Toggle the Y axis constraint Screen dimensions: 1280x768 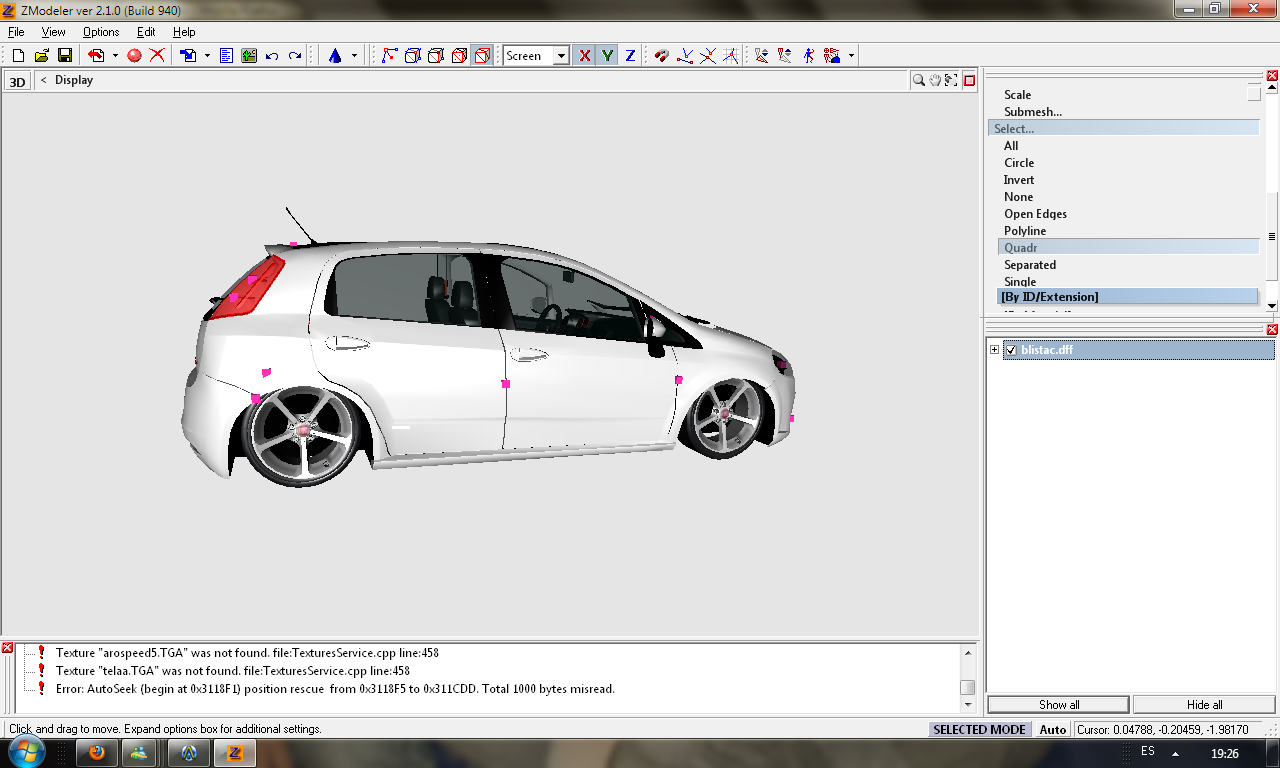tap(607, 56)
